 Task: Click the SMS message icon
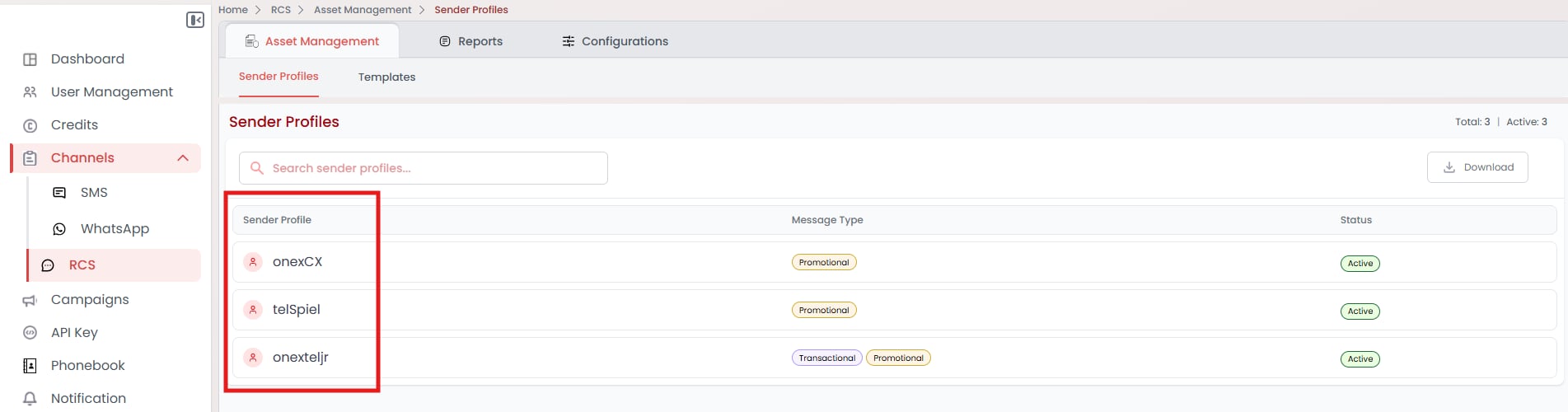59,193
